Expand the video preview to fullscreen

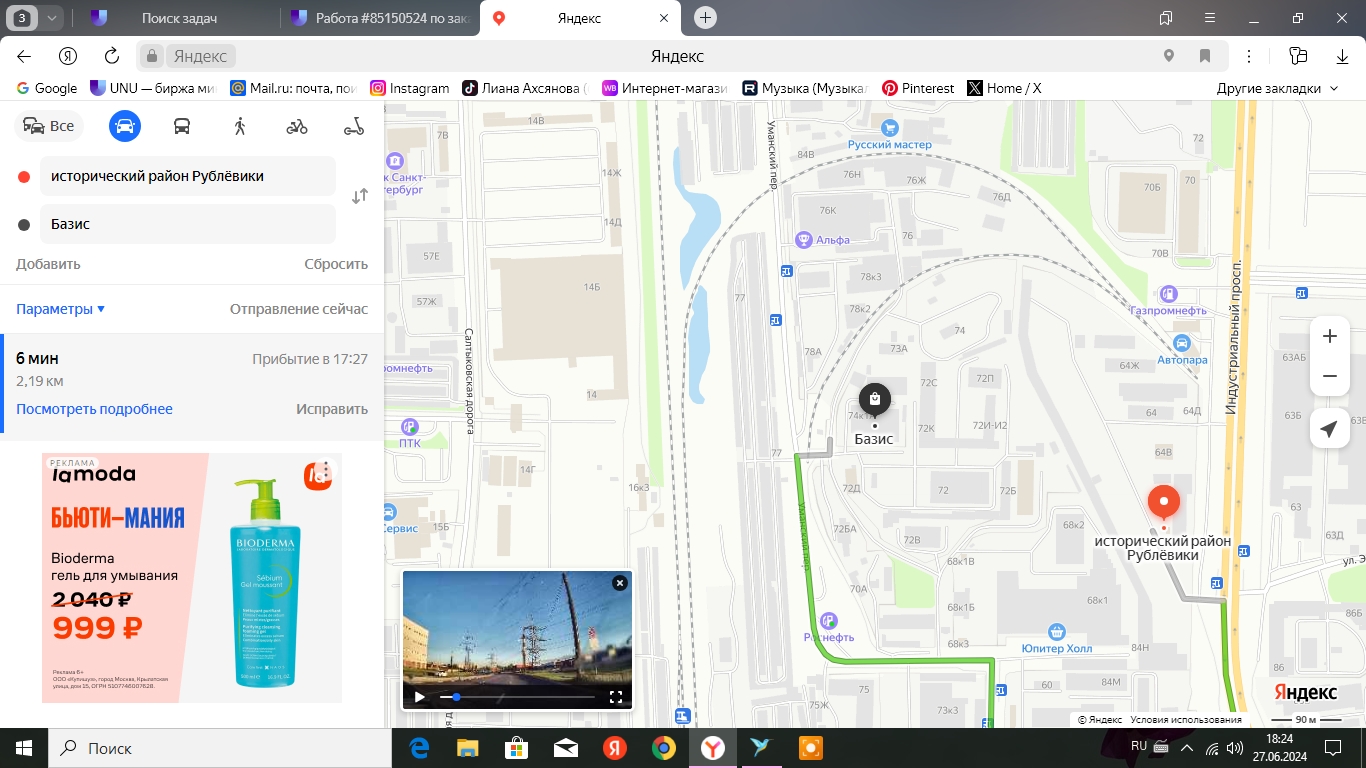(616, 697)
